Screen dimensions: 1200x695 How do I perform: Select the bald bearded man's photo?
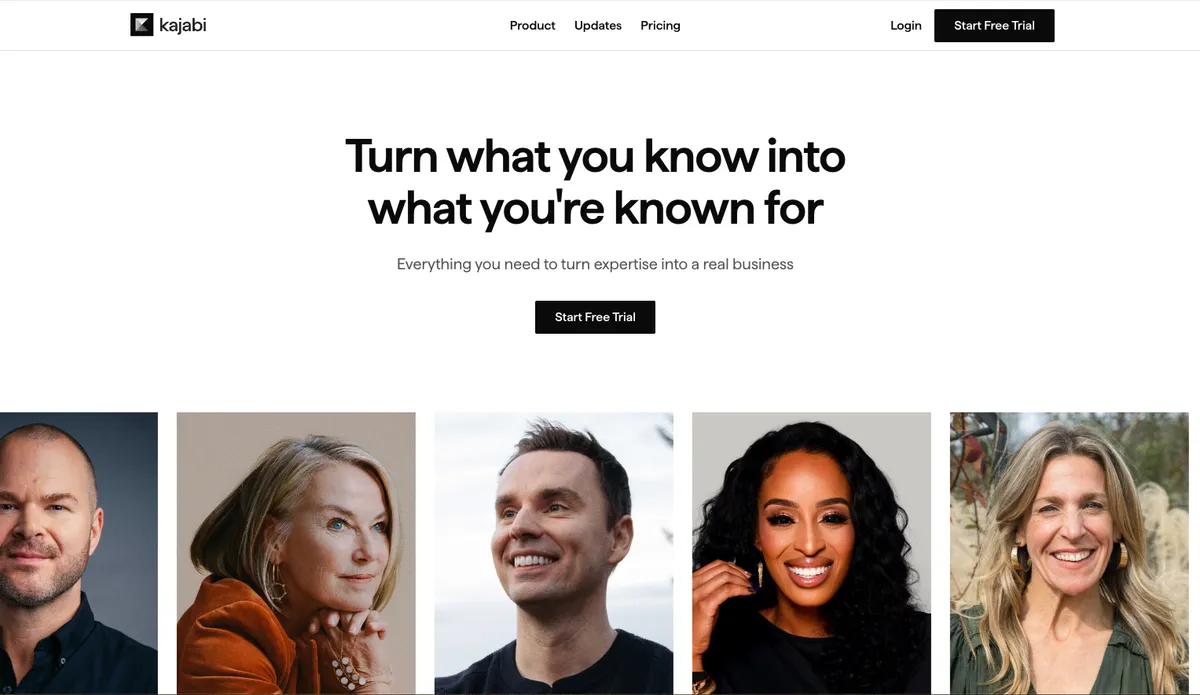coord(79,553)
